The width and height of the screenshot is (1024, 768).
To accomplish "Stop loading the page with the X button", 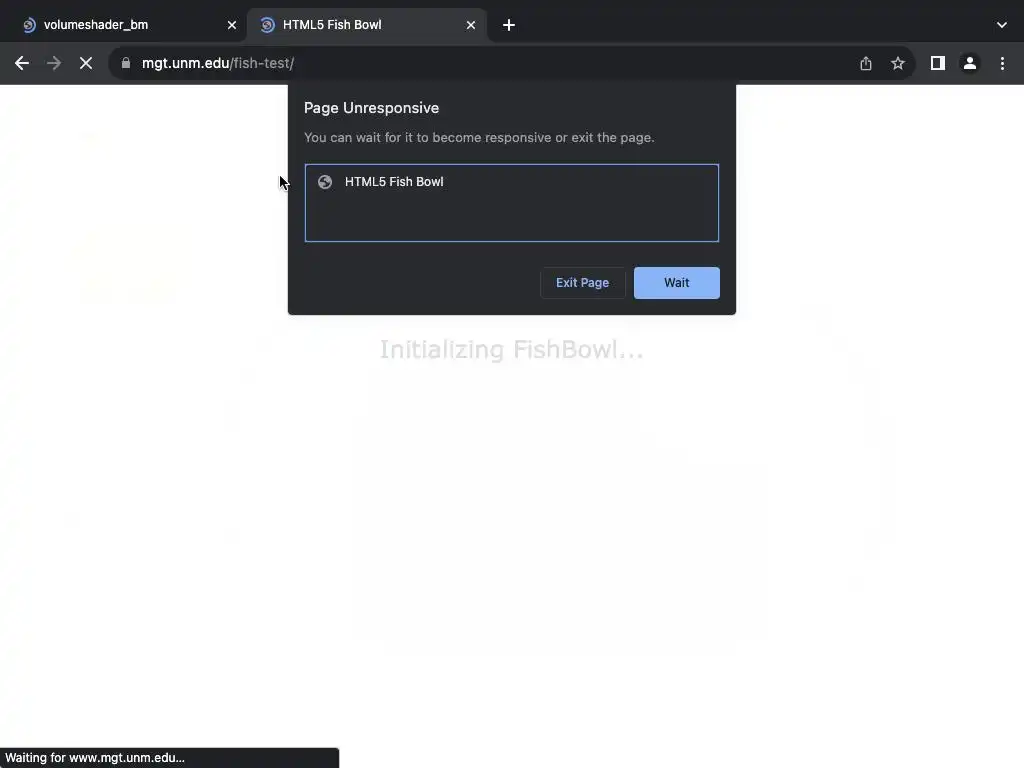I will coord(86,63).
